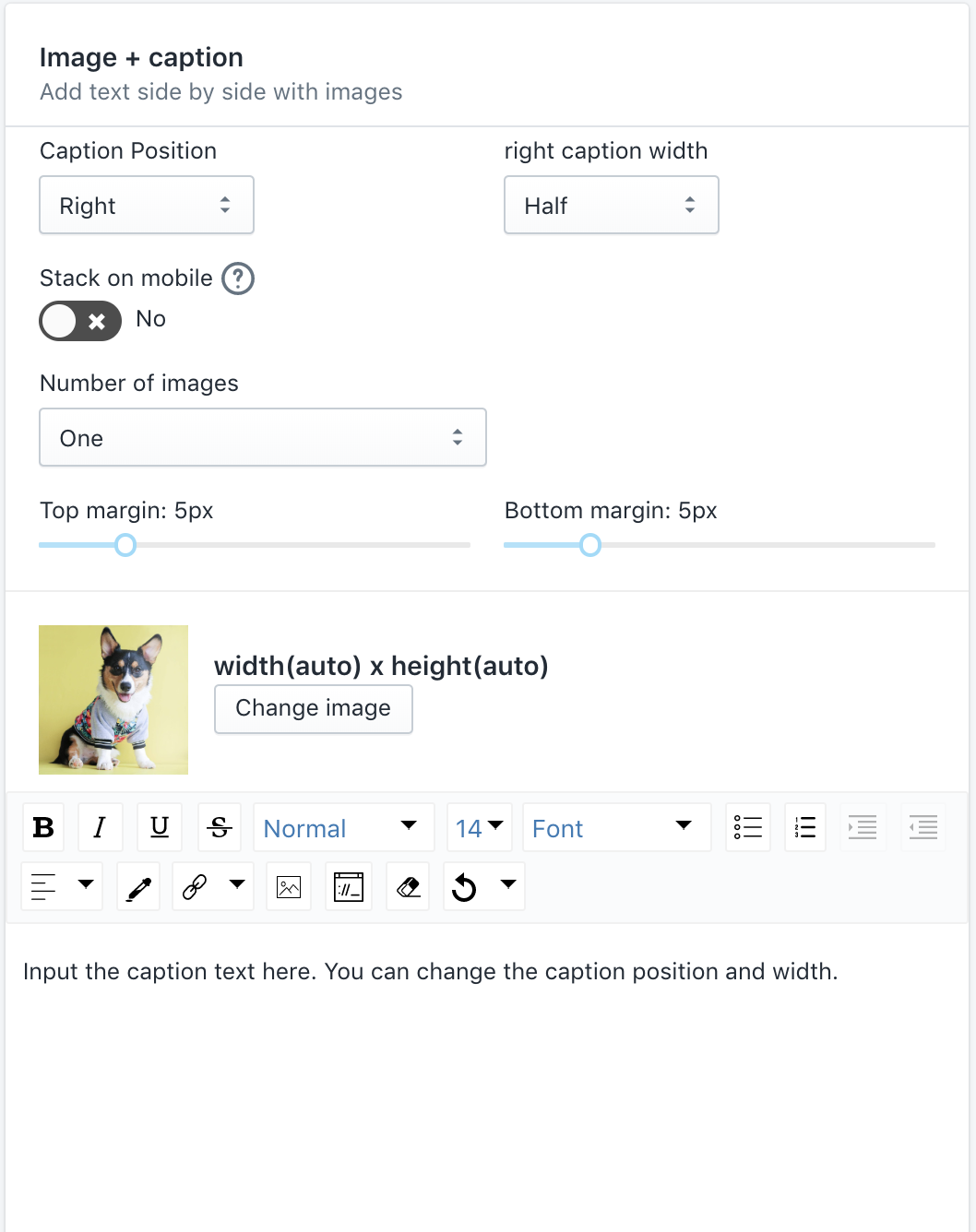The width and height of the screenshot is (976, 1232).
Task: Open the Number of images selector
Action: coord(262,437)
